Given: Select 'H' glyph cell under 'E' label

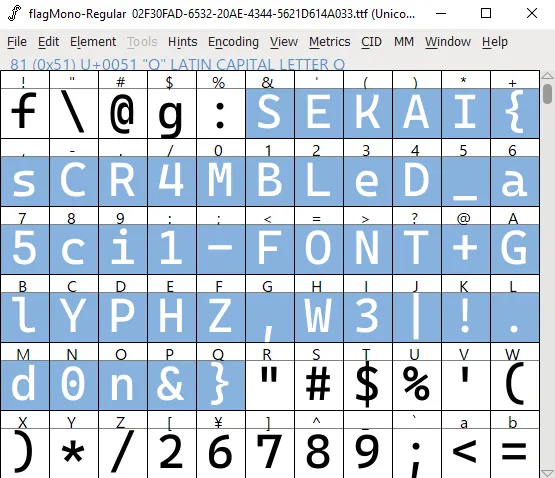Looking at the screenshot, I should point(172,317).
